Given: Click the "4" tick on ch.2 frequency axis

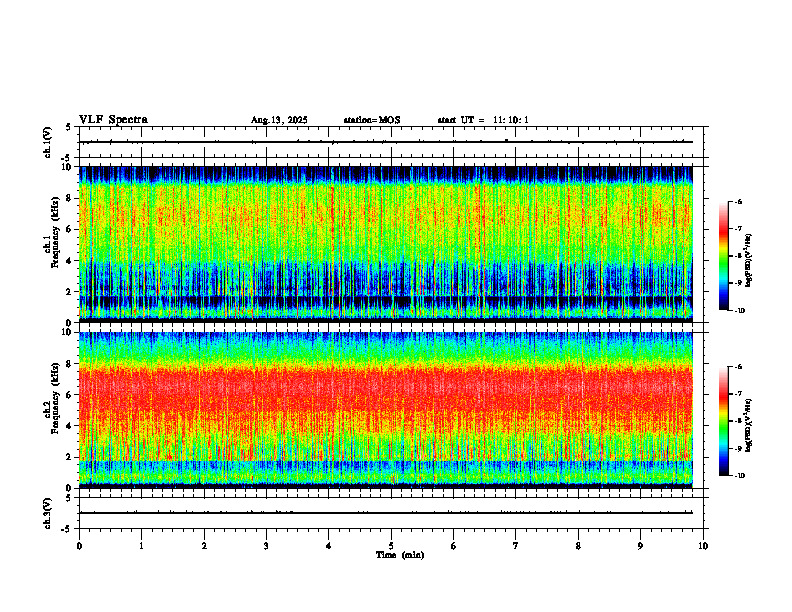Looking at the screenshot, I should click(70, 426).
